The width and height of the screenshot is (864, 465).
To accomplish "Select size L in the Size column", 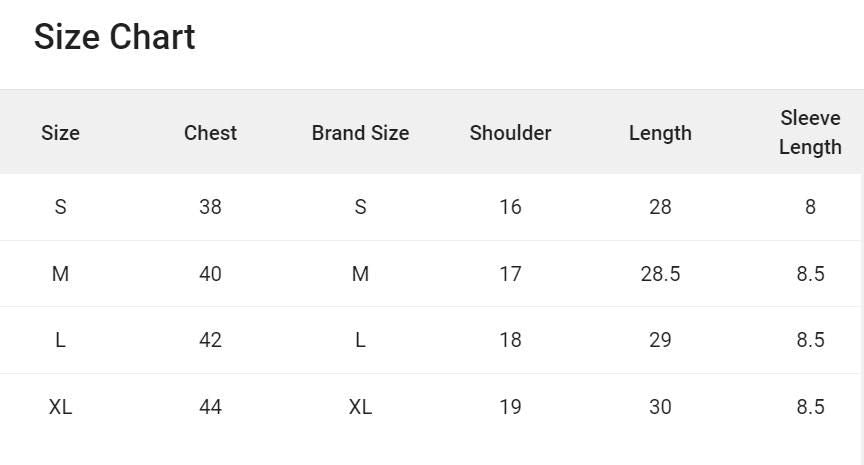I will click(x=60, y=340).
